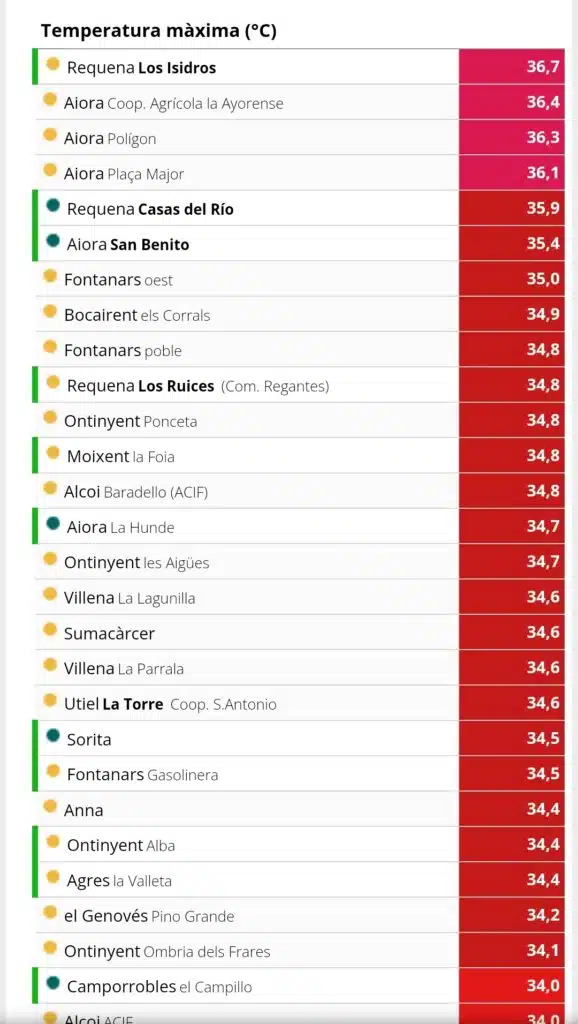Open Ontinyent Ponceta station entry

298,421
